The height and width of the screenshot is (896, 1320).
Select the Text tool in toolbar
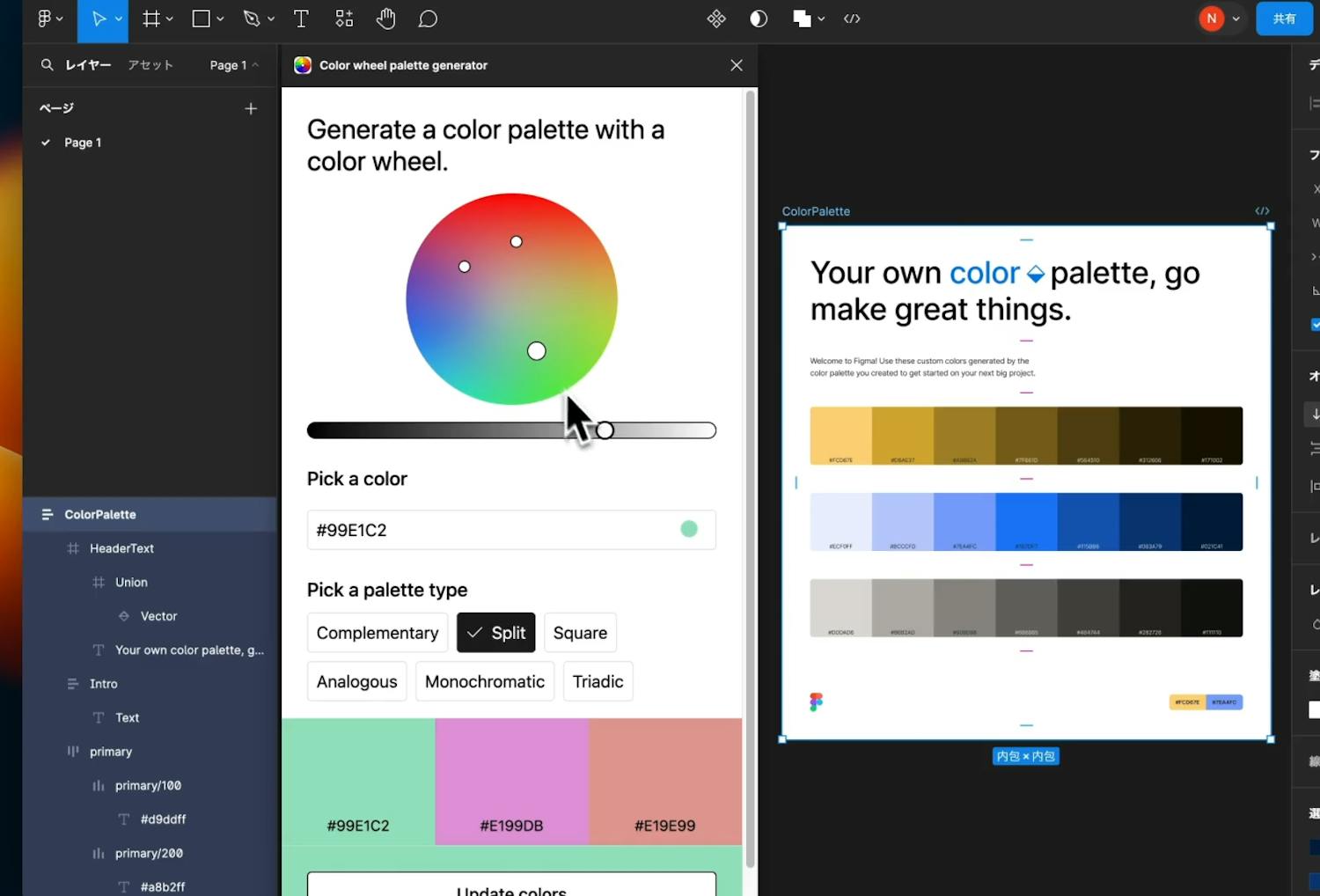[301, 19]
